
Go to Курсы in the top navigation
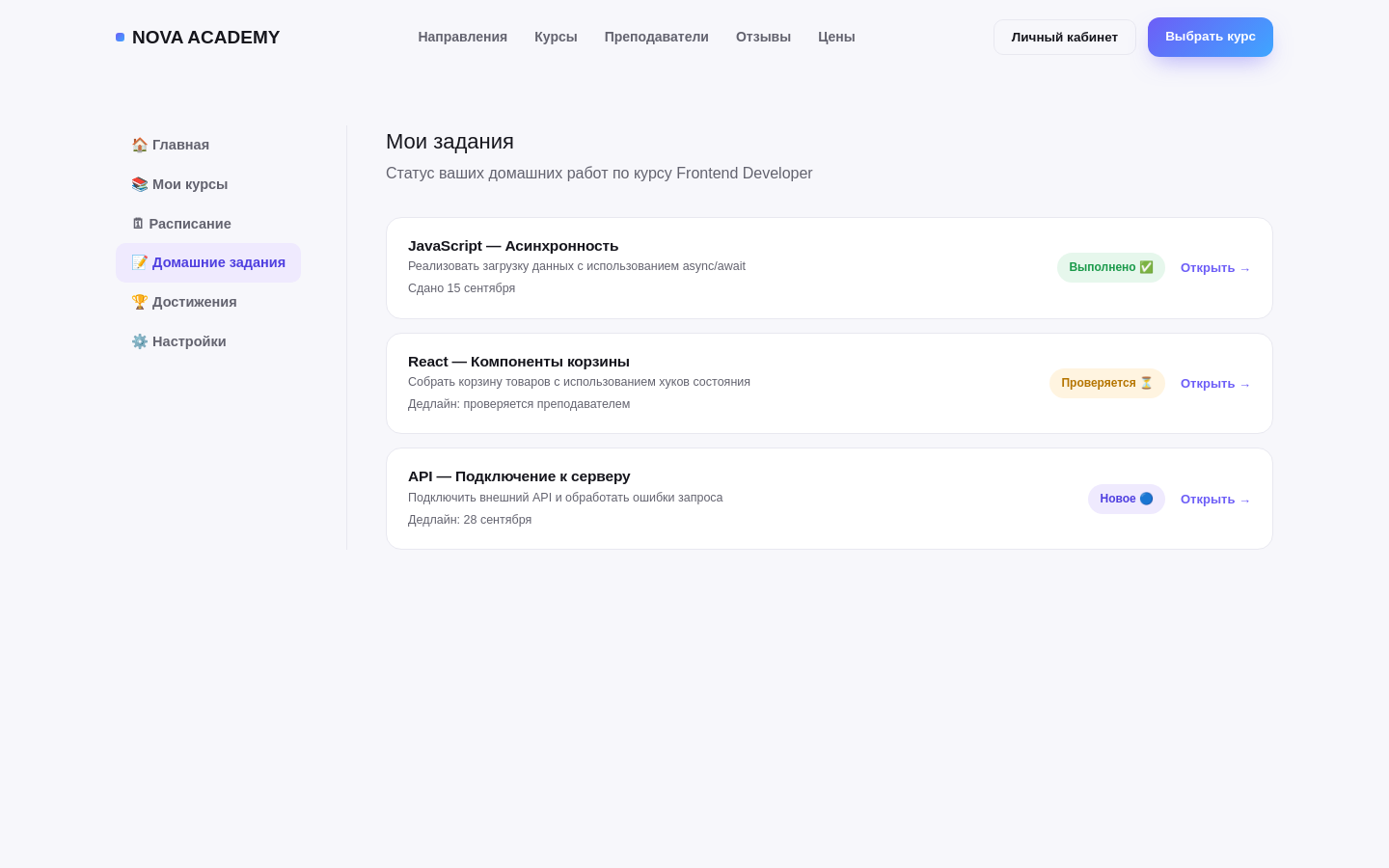click(556, 37)
